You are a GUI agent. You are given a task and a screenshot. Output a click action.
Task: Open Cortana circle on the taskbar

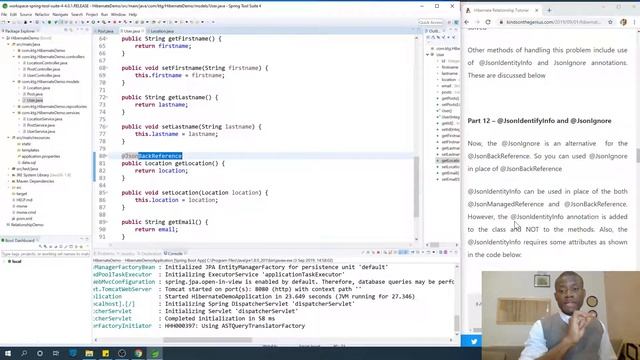(x=40, y=353)
